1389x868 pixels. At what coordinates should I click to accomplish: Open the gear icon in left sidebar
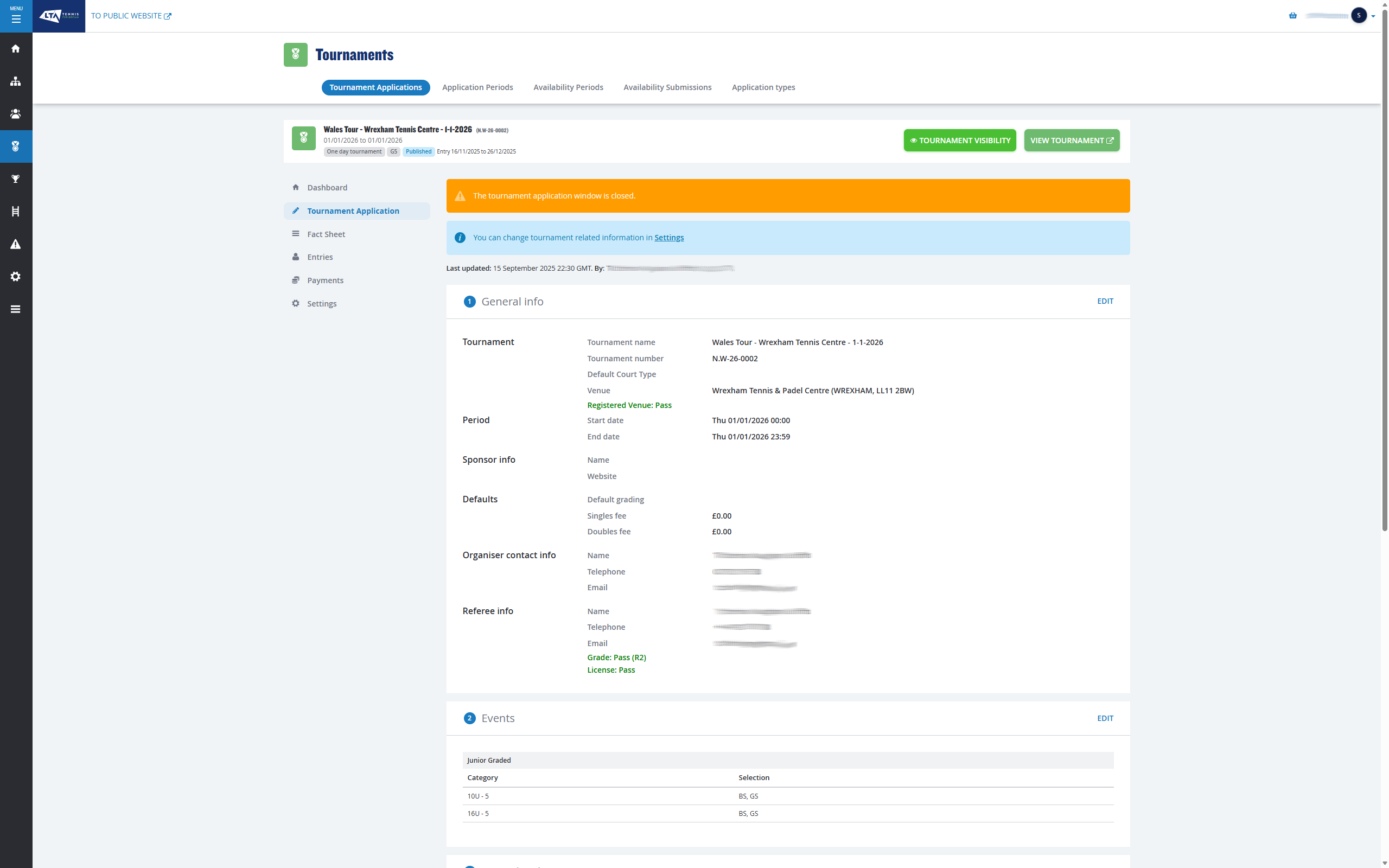pyautogui.click(x=16, y=277)
